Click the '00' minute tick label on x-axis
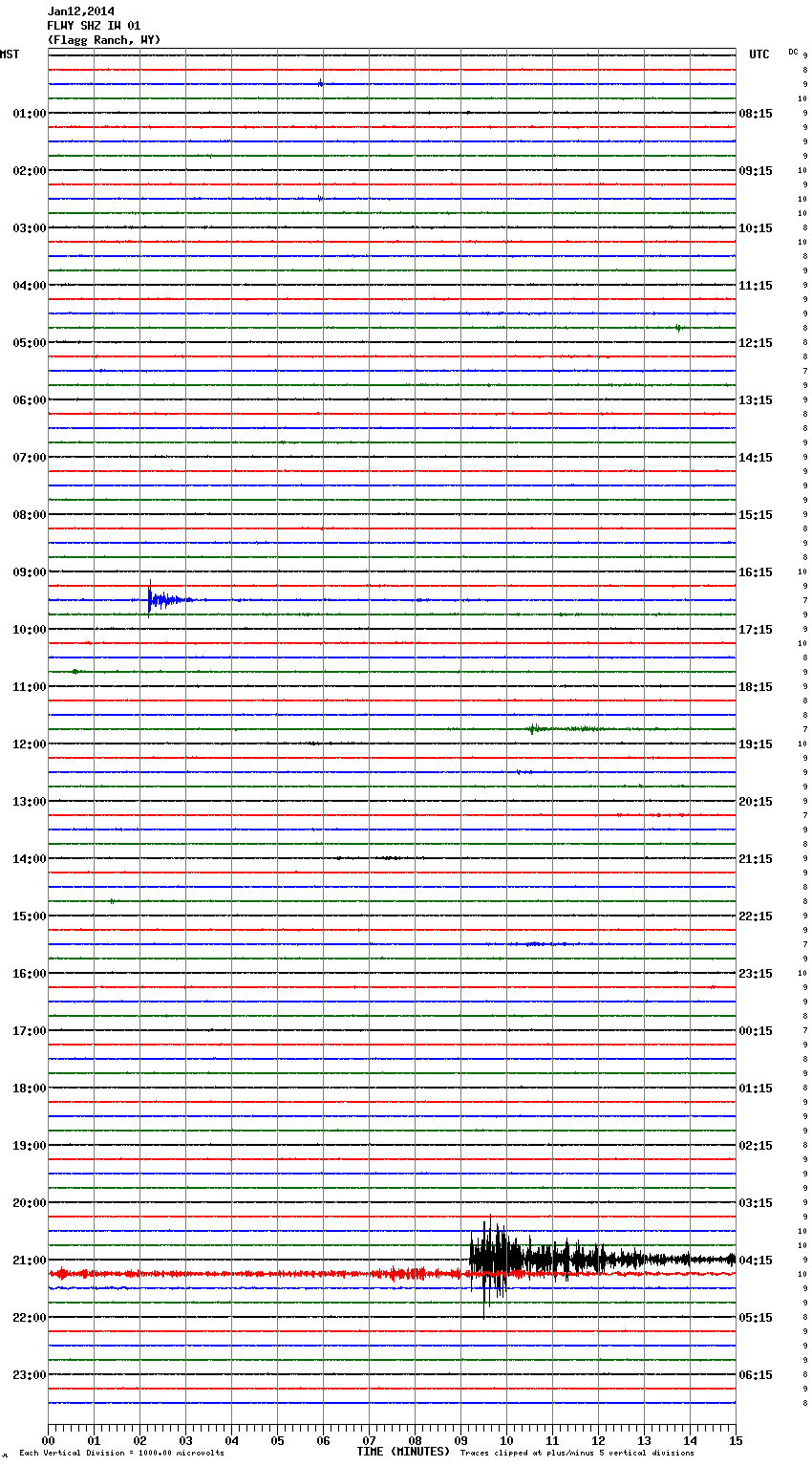 (48, 1440)
